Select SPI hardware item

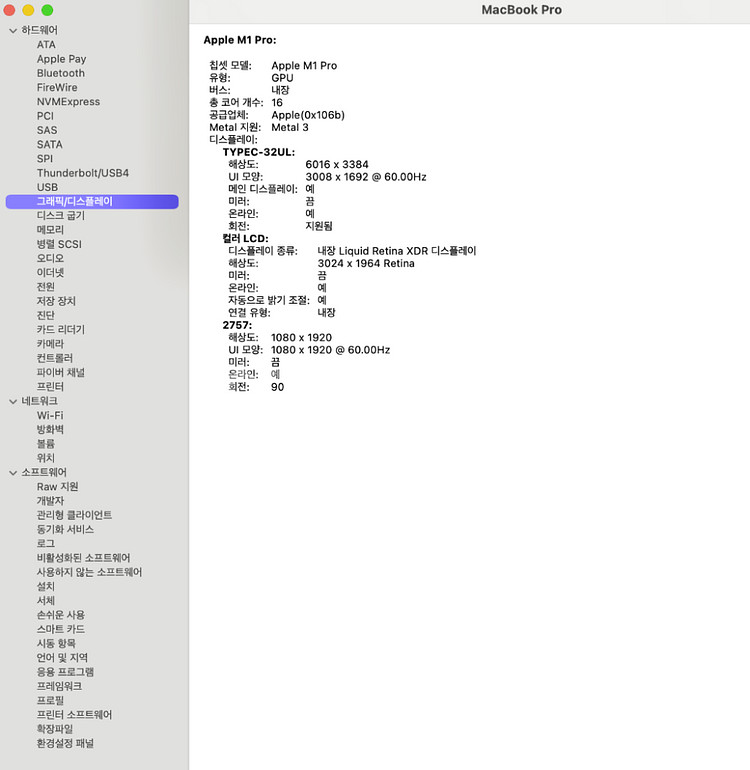click(45, 159)
